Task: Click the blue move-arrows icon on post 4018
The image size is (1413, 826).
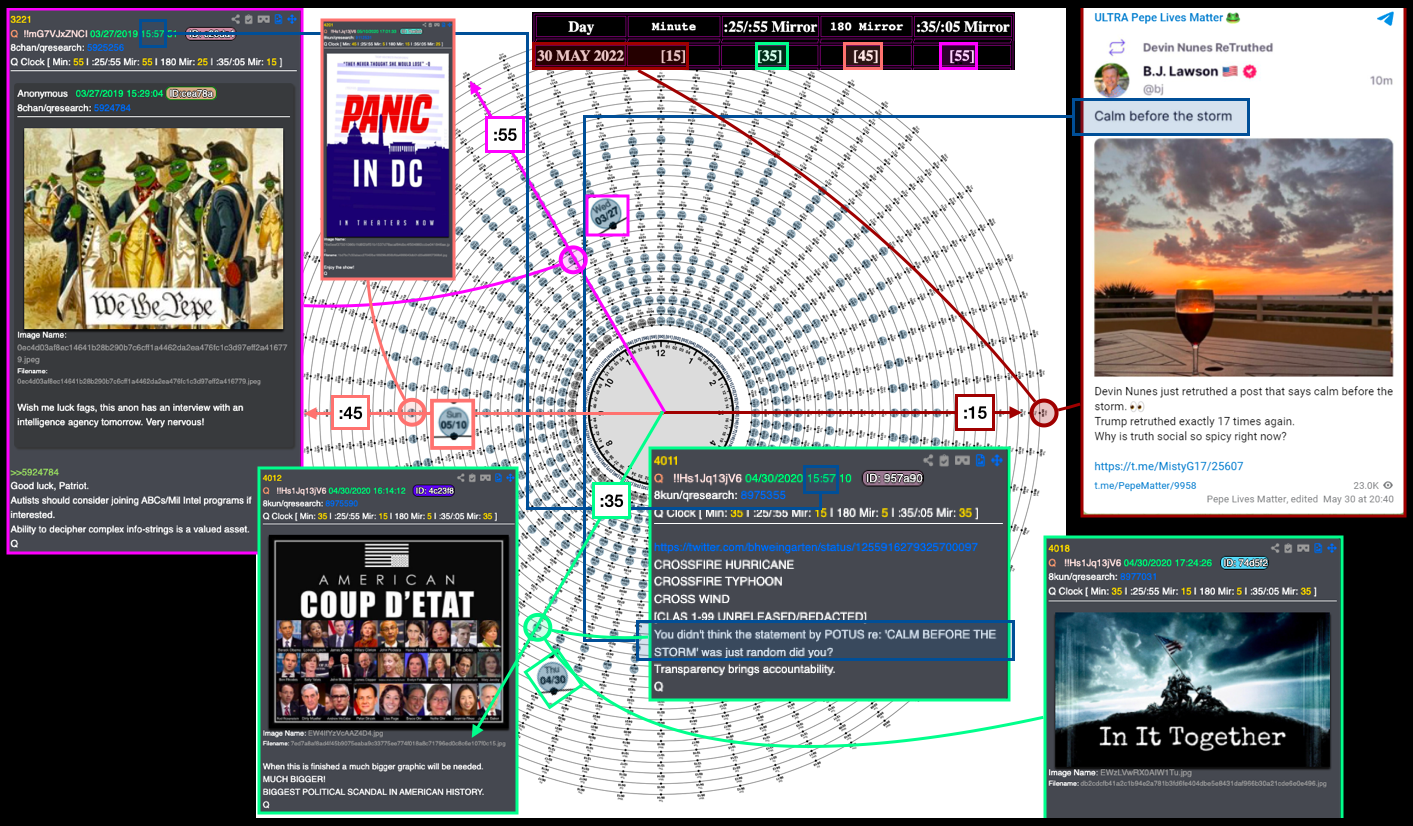Action: (x=1332, y=548)
